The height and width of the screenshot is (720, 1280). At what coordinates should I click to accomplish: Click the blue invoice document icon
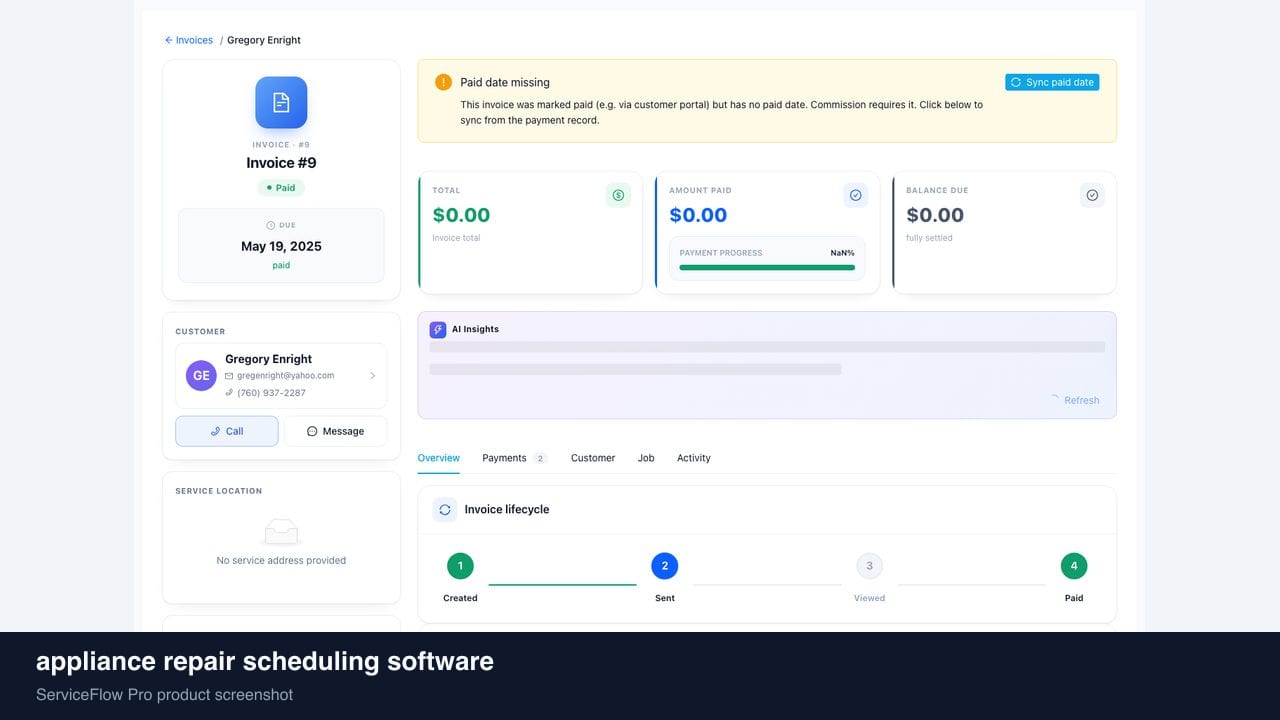281,102
